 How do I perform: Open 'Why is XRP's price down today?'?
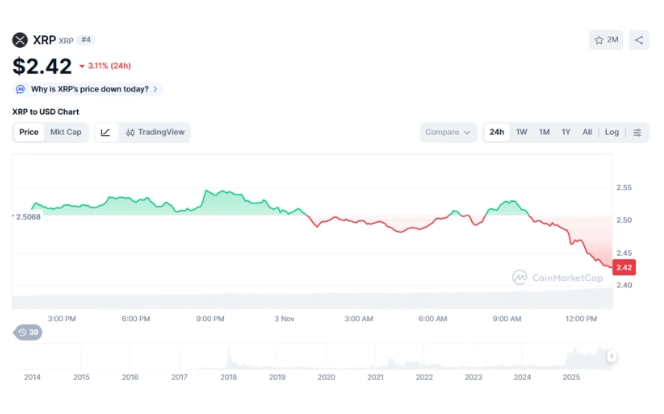tap(89, 89)
